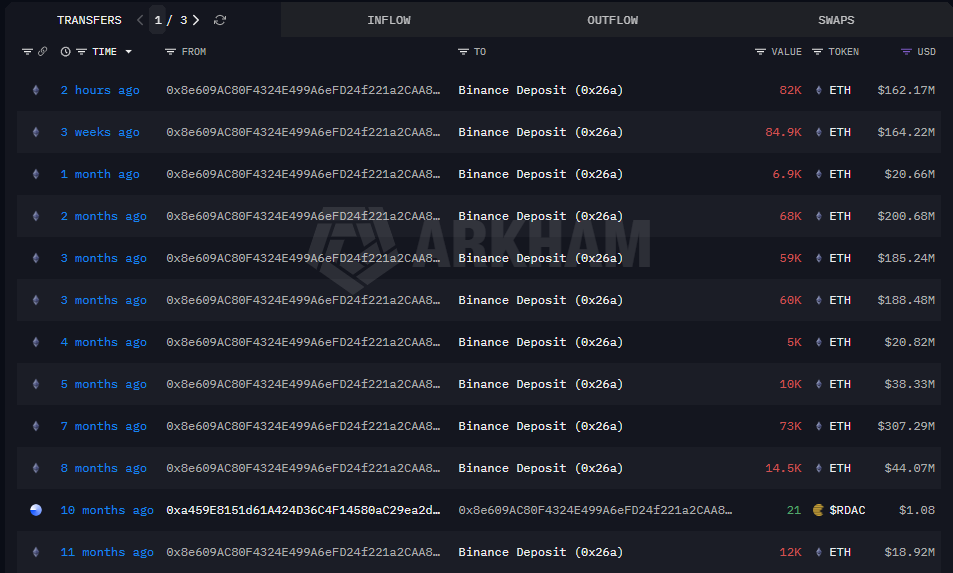The width and height of the screenshot is (953, 573).
Task: Click Ethereum chain icon in '2 hours ago' row
Action: (x=36, y=90)
